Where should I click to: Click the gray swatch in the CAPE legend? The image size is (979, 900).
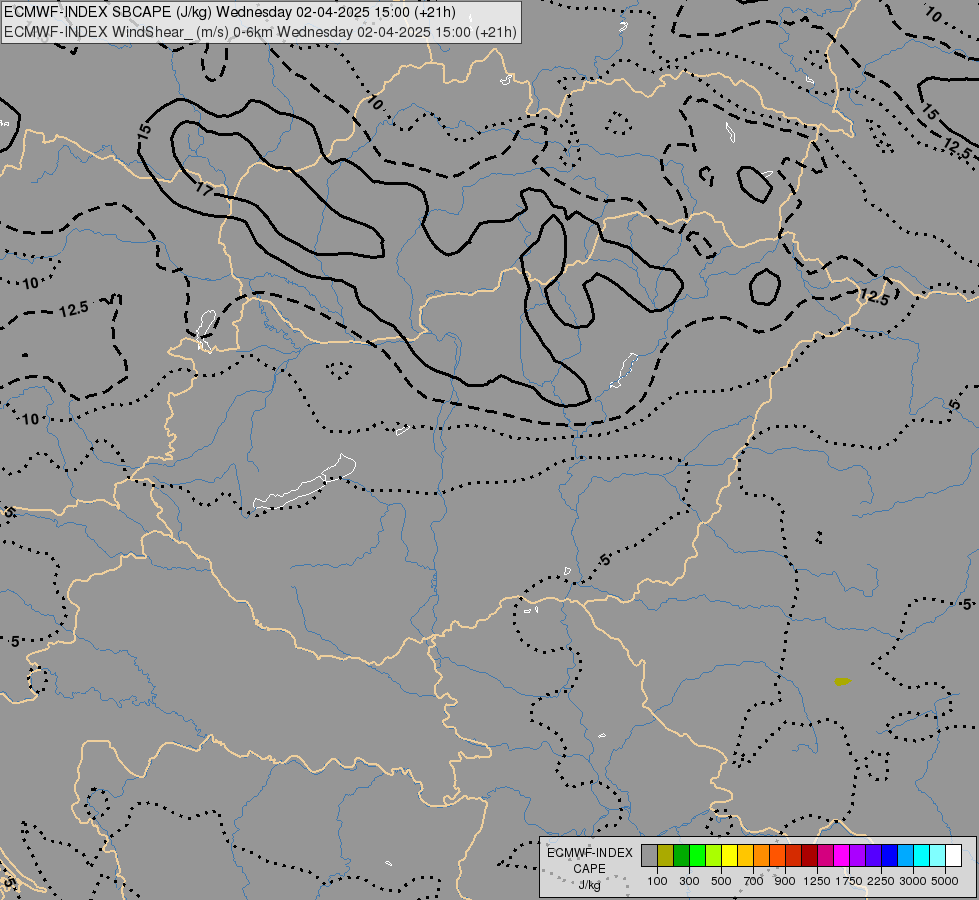[x=649, y=855]
